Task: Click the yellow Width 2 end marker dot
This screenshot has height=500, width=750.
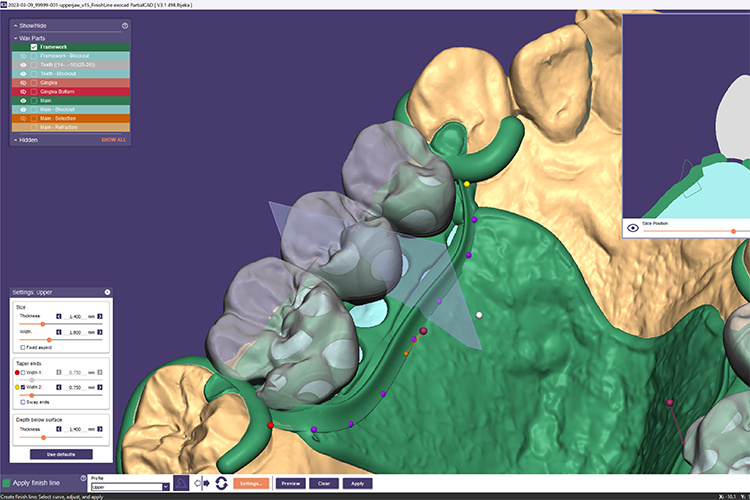Action: (17, 387)
